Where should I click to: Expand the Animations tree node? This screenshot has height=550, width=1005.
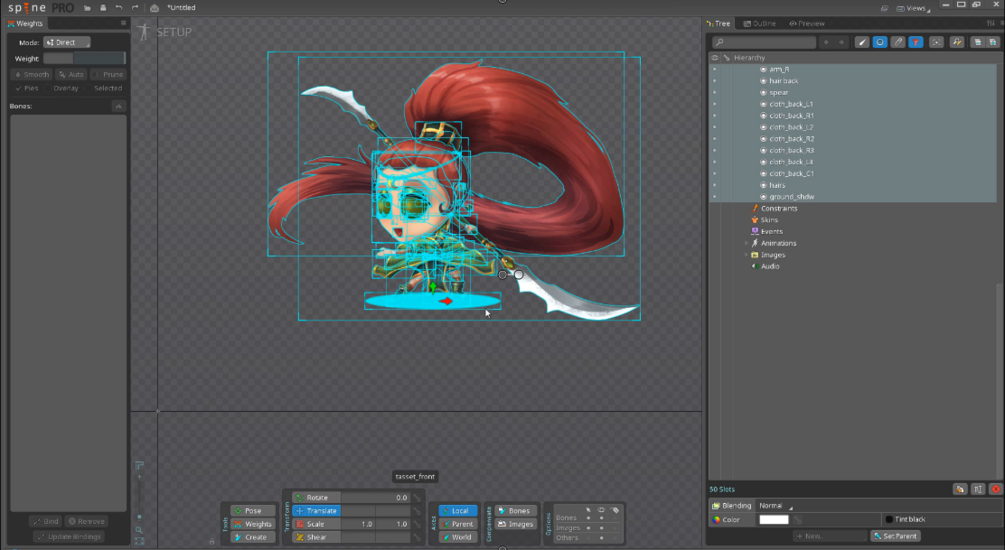click(746, 243)
